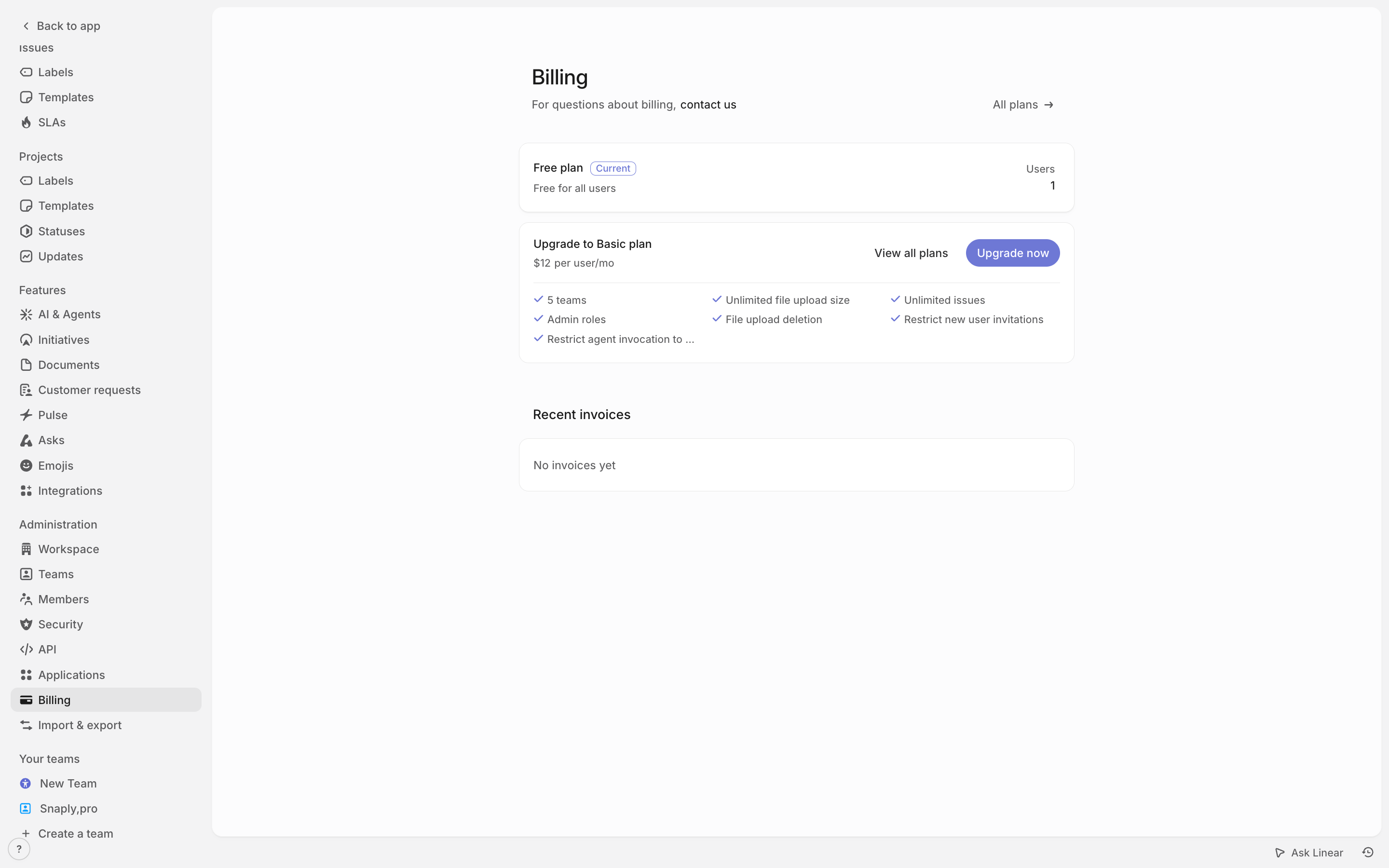Click the '5 teams' feature text
This screenshot has height=868, width=1389.
(567, 300)
